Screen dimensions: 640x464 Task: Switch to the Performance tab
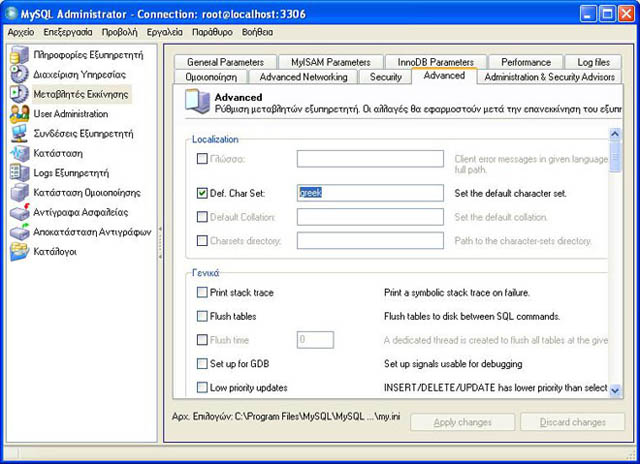tap(526, 62)
